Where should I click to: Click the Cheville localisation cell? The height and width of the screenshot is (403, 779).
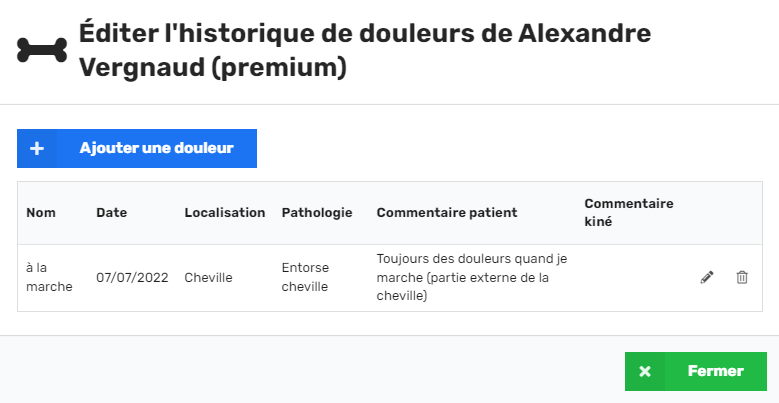pyautogui.click(x=208, y=277)
